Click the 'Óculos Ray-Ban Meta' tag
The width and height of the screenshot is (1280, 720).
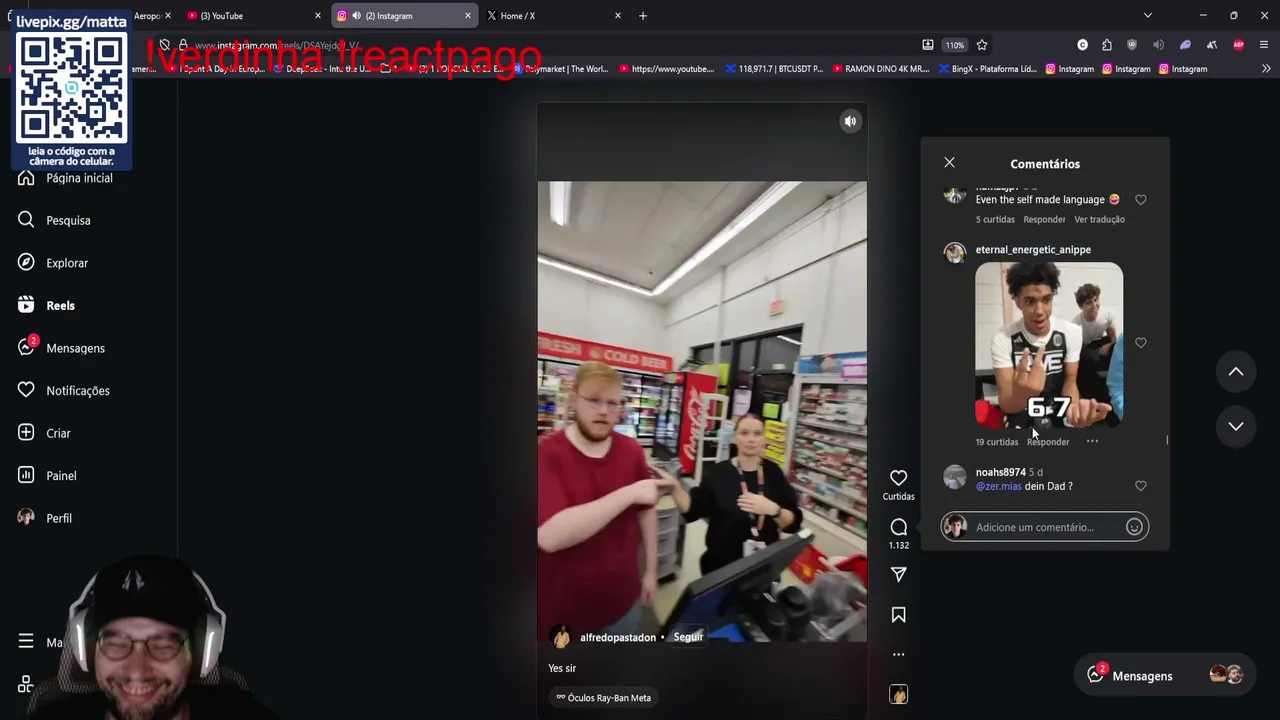click(604, 698)
